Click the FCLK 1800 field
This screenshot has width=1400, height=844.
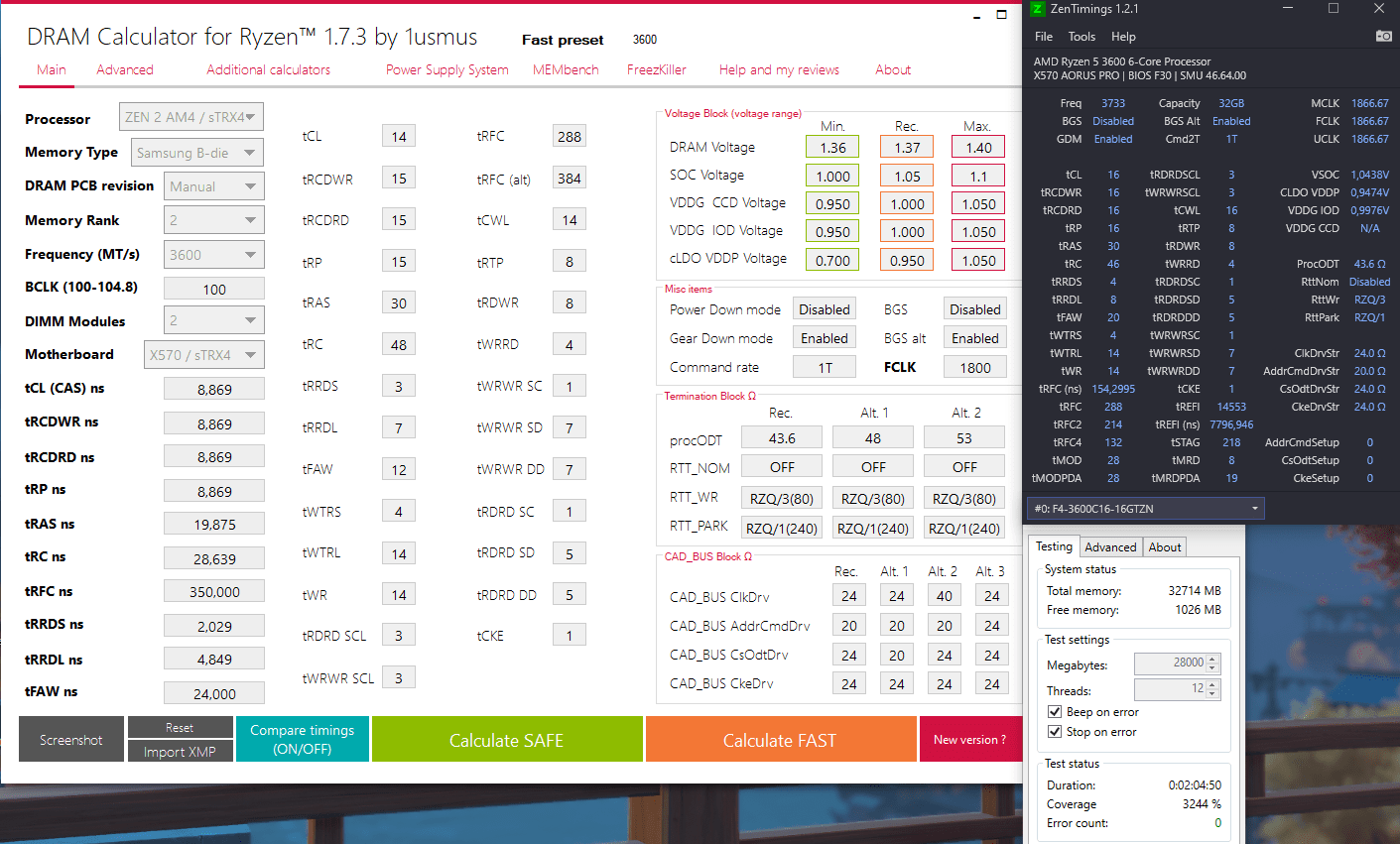tap(974, 367)
